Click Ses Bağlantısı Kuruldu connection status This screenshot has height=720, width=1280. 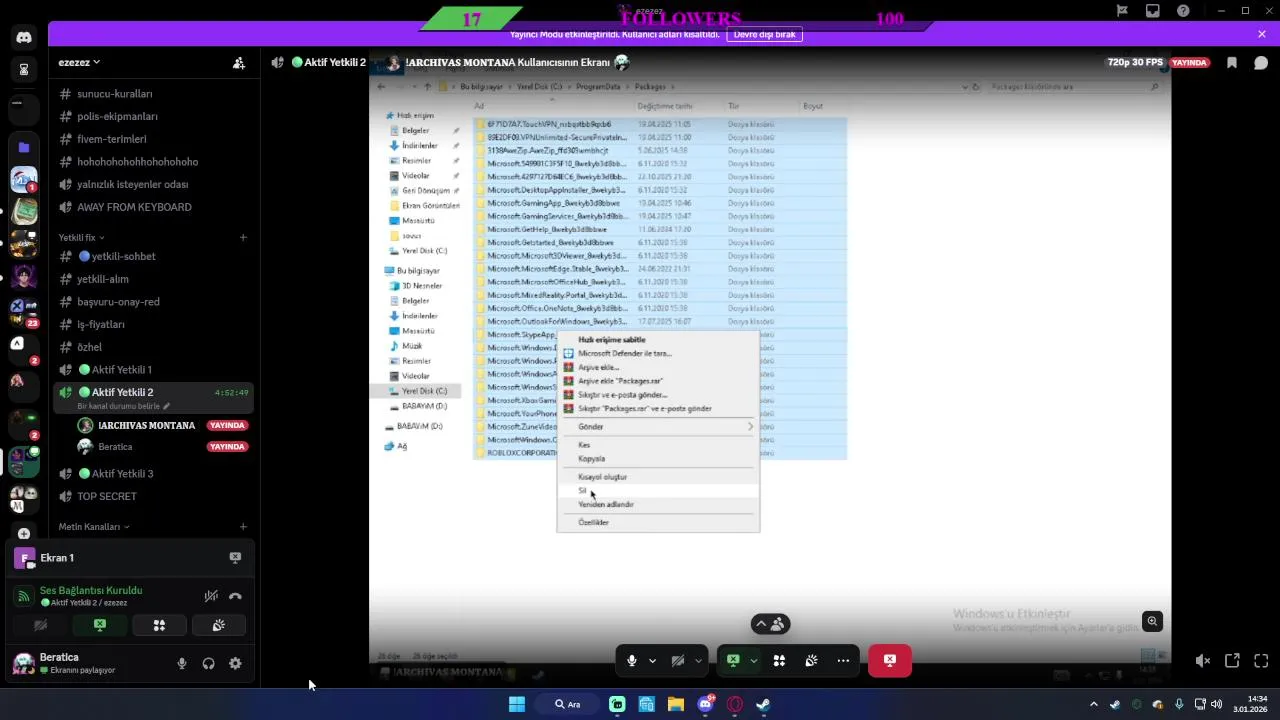[x=91, y=590]
